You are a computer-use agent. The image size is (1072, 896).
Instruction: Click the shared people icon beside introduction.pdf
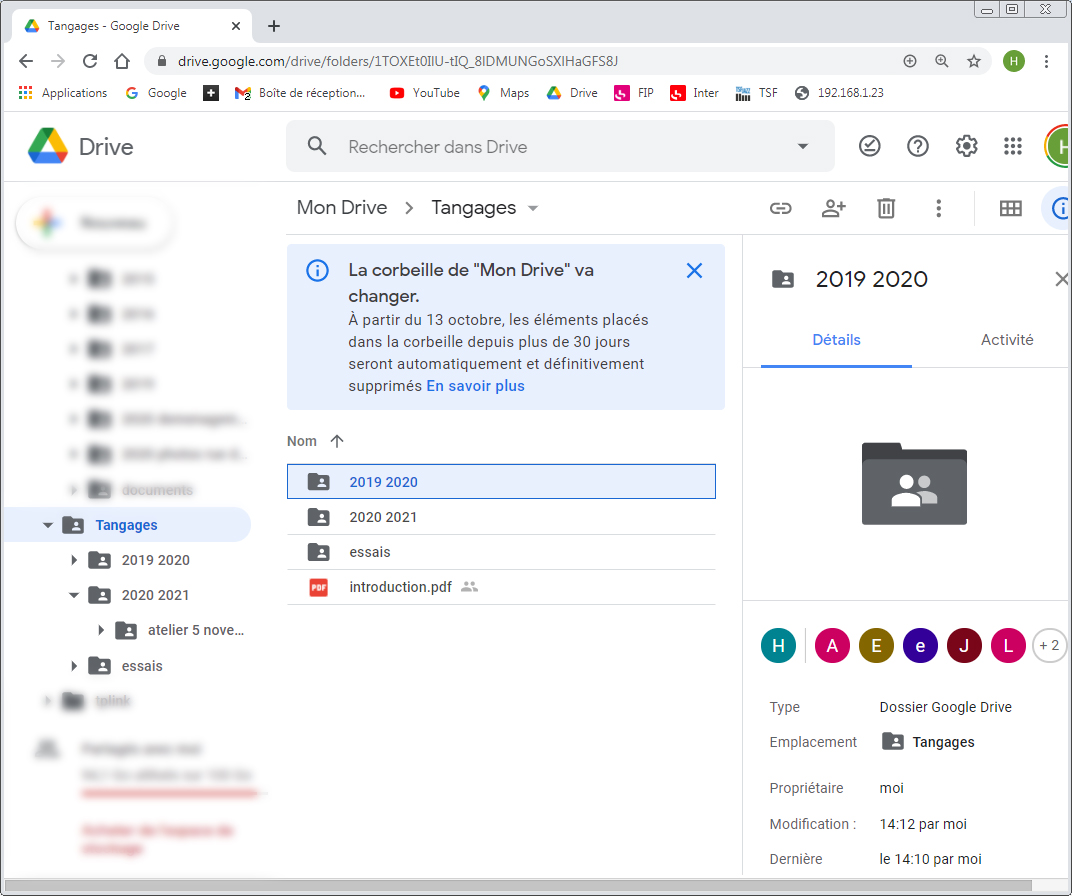click(x=470, y=587)
